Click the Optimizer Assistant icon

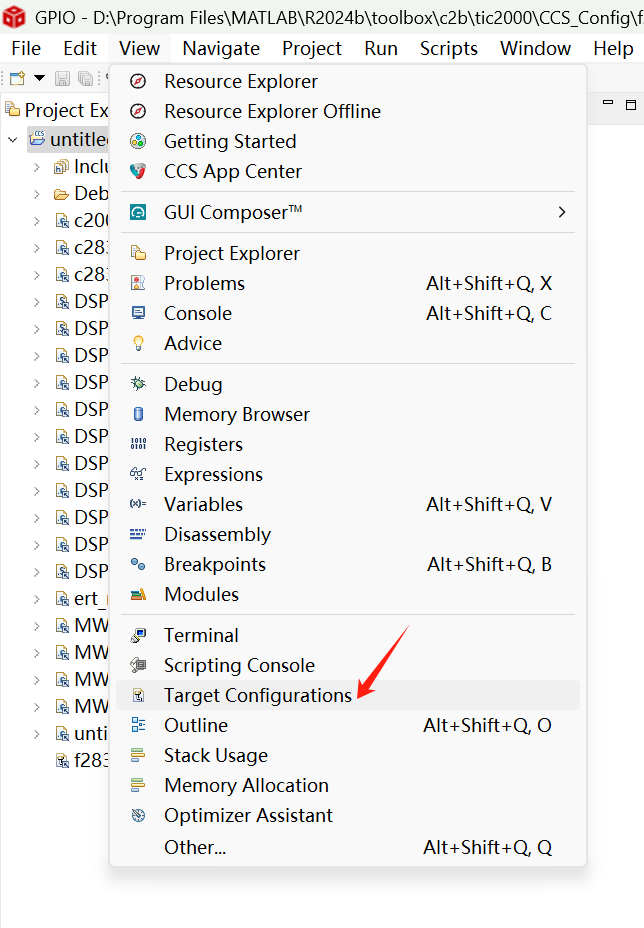(138, 816)
